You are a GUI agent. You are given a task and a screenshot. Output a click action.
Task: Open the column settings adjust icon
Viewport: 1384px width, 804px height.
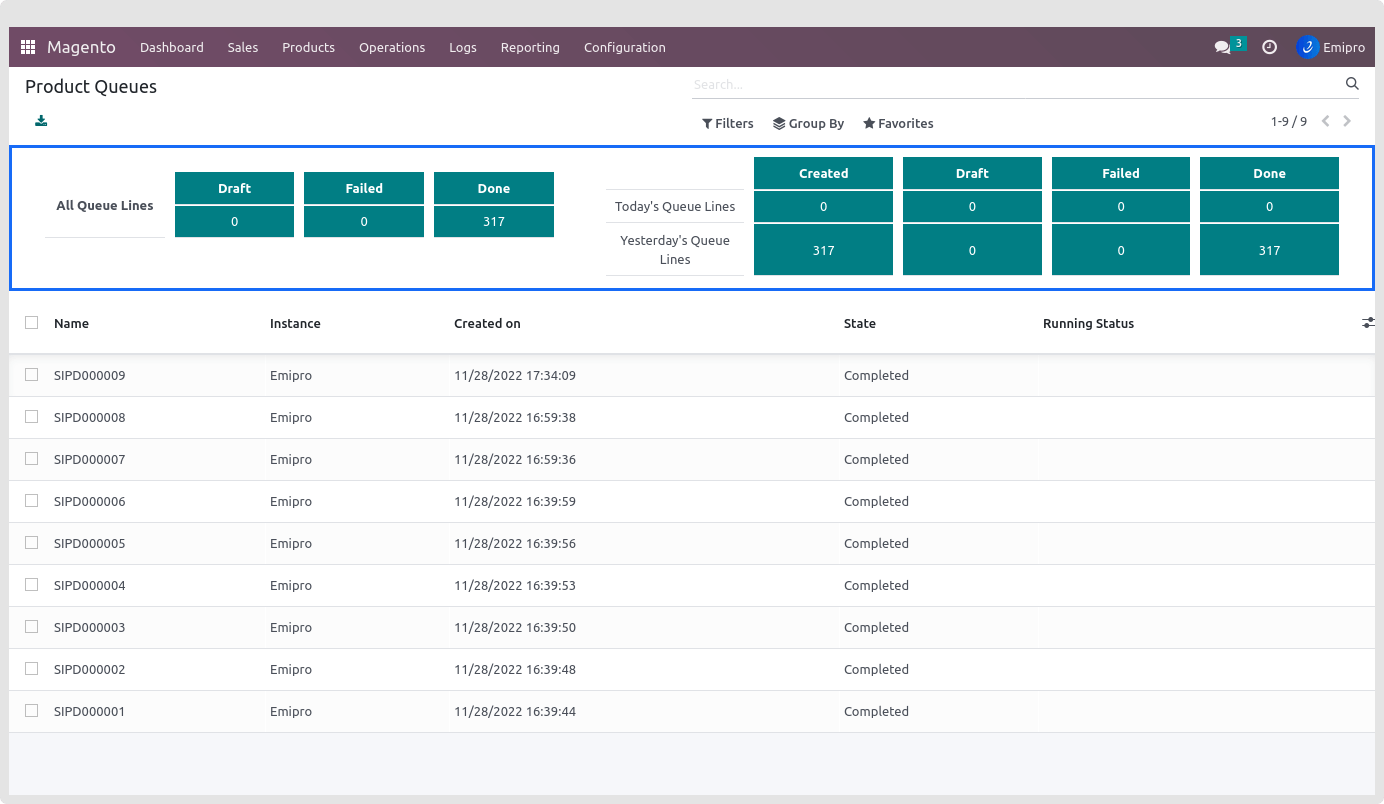pos(1367,323)
